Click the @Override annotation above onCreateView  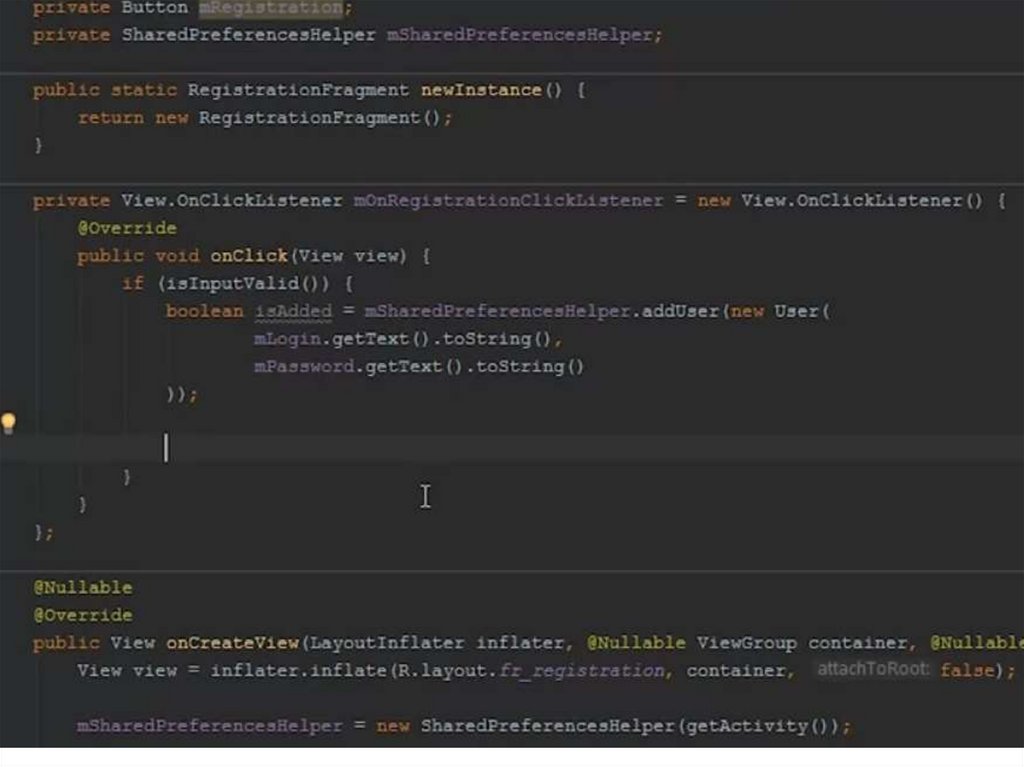pos(83,615)
